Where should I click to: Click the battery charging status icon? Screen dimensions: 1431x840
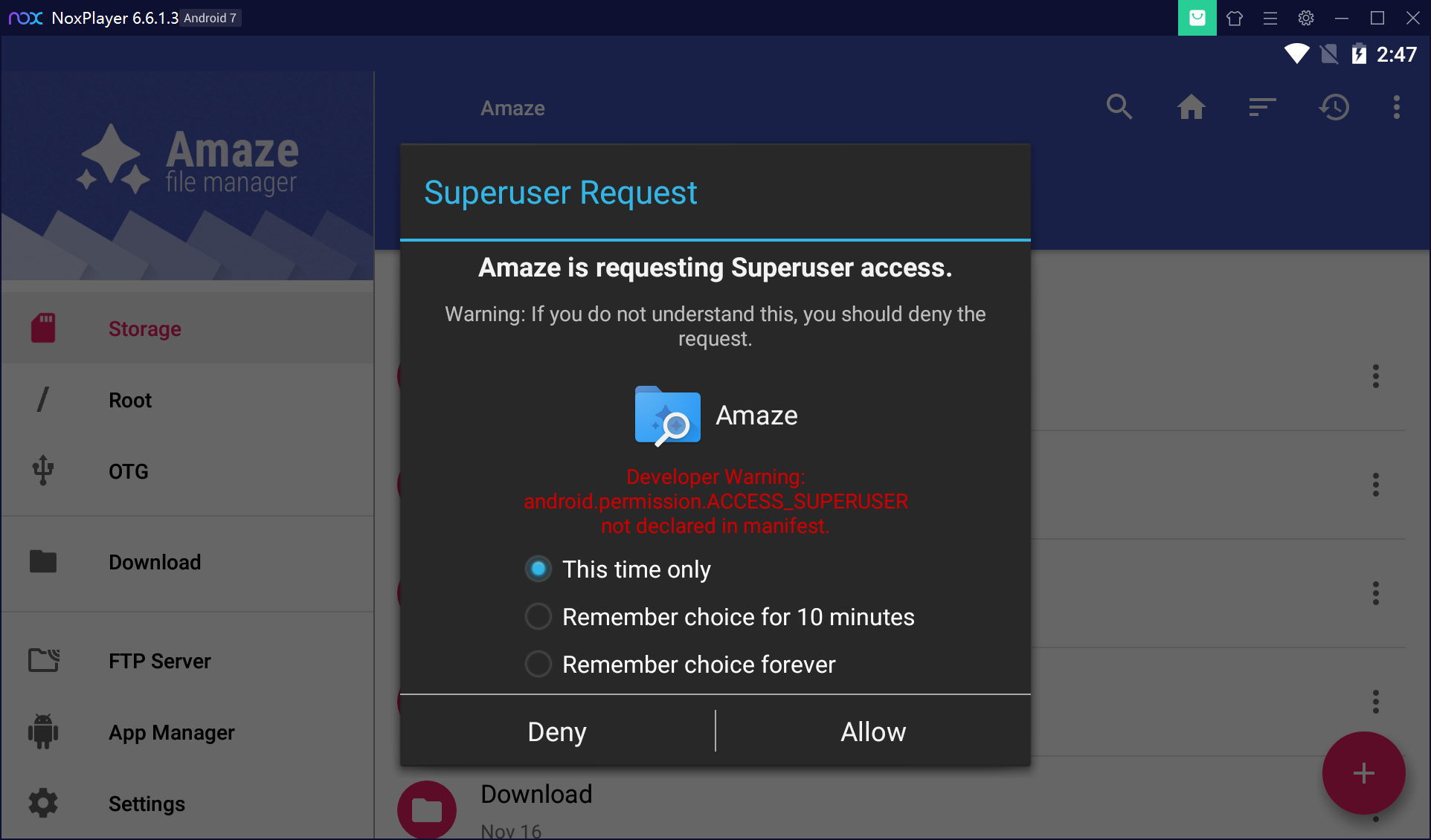click(1359, 54)
